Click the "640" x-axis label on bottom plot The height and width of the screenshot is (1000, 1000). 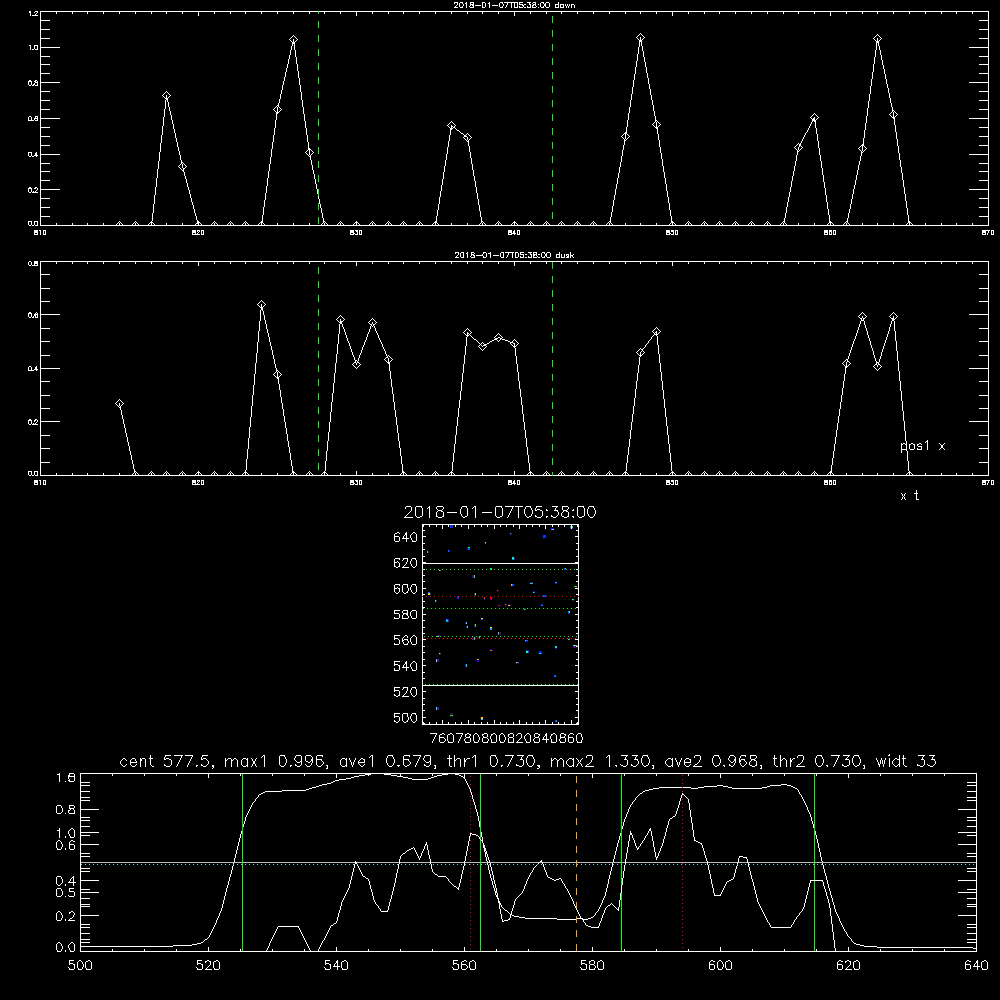[x=976, y=966]
